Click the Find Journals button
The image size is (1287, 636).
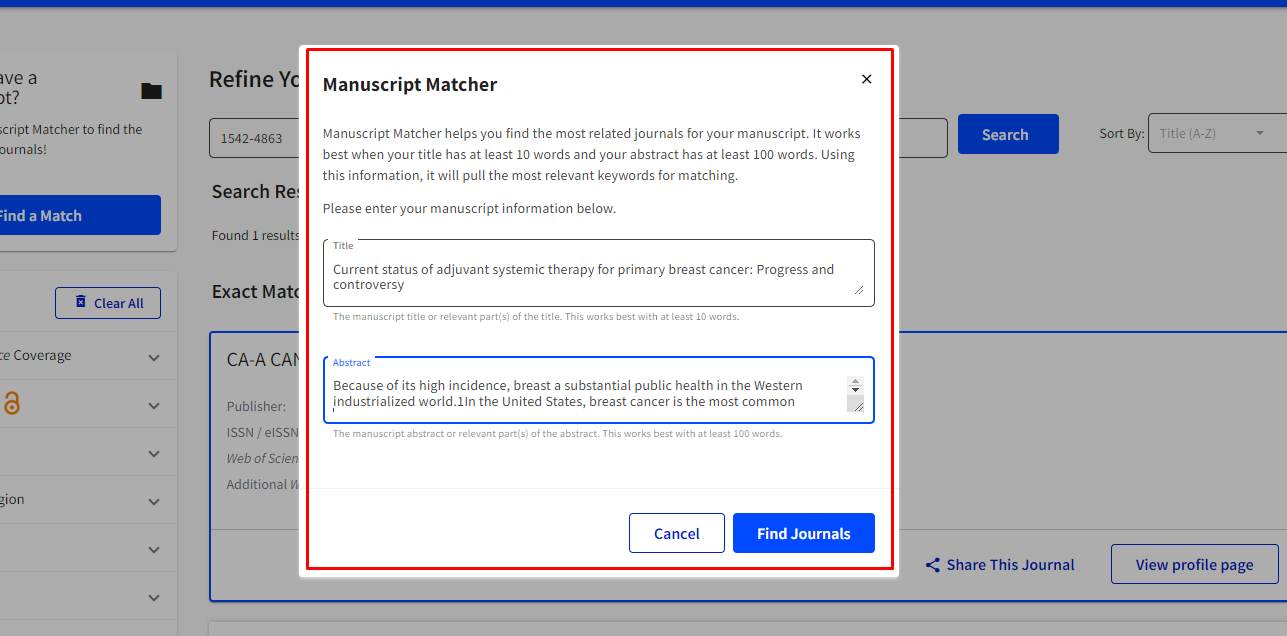click(804, 533)
